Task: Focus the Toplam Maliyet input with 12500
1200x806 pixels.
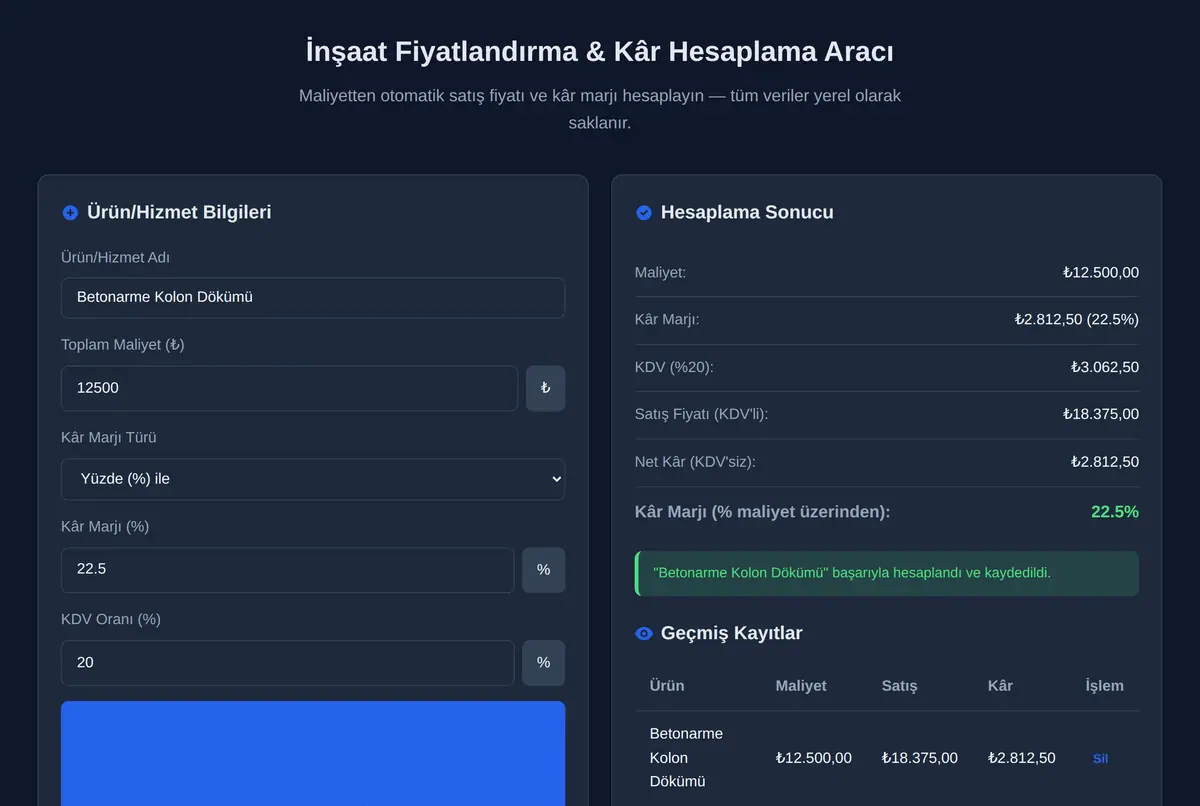Action: pos(289,388)
